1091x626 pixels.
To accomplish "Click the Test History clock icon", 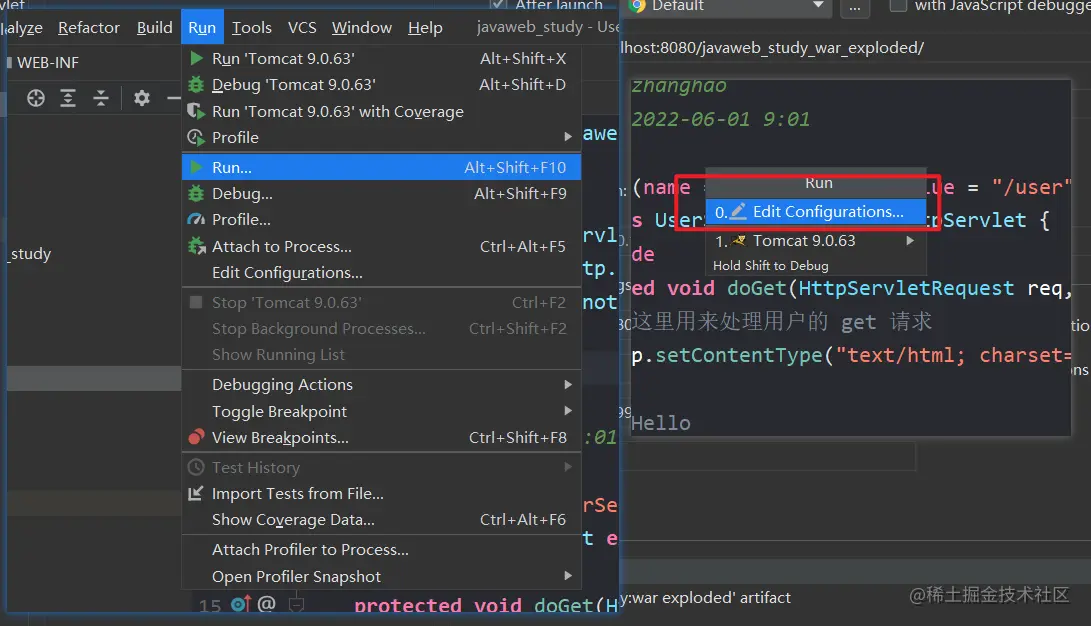I will [x=196, y=467].
